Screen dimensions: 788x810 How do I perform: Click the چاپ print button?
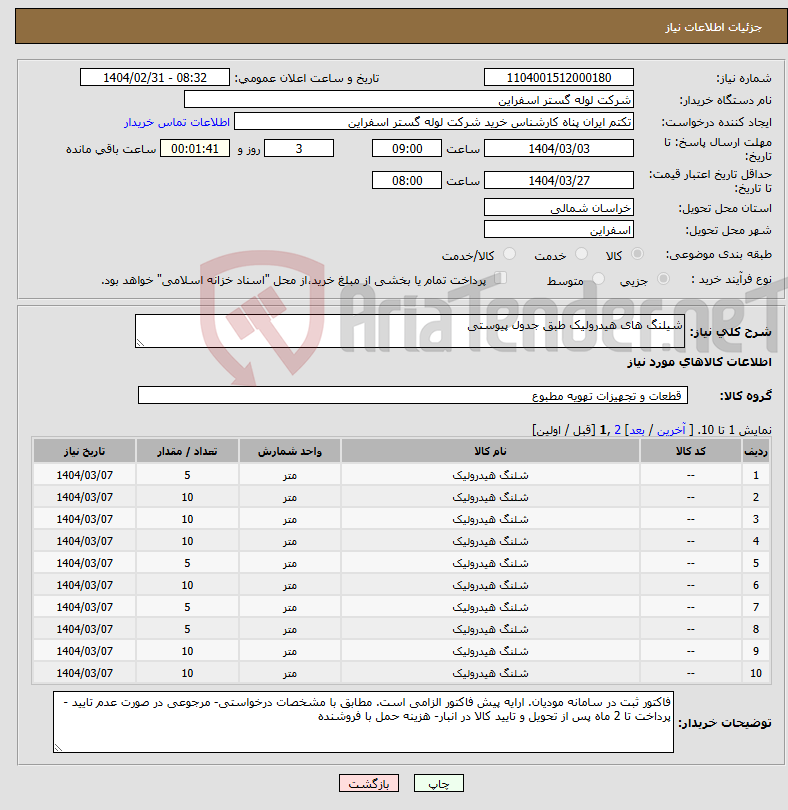click(439, 783)
